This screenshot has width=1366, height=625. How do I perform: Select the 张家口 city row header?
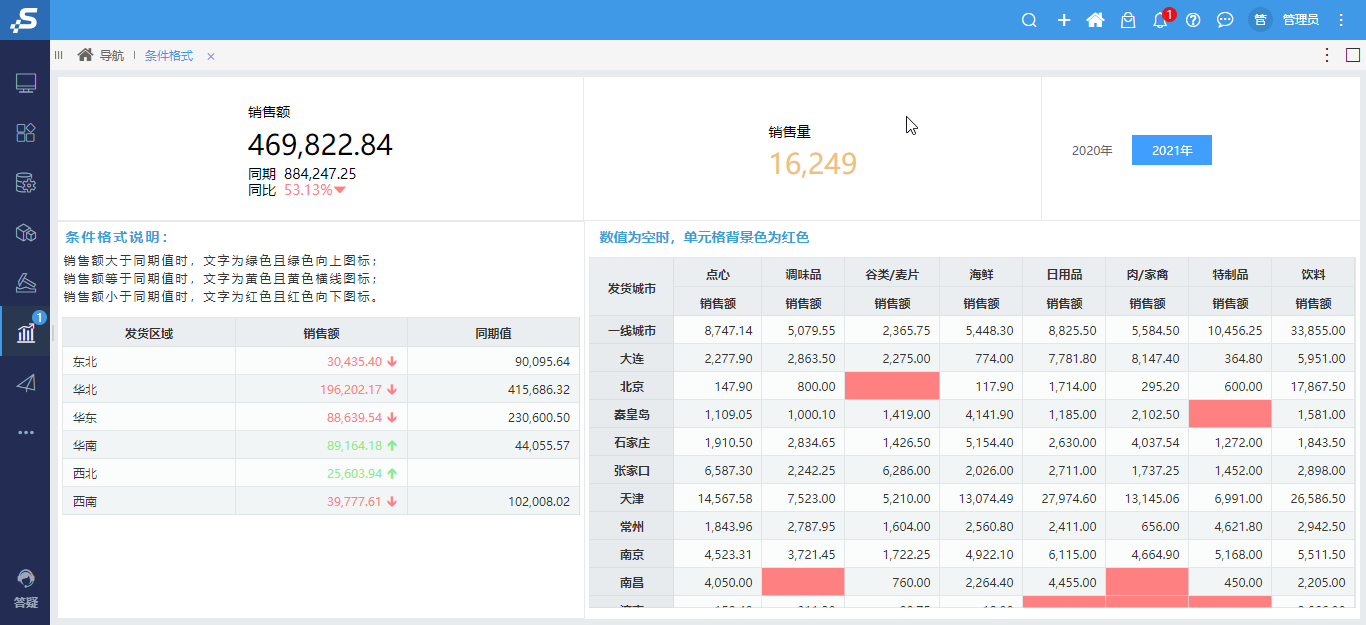(x=632, y=470)
